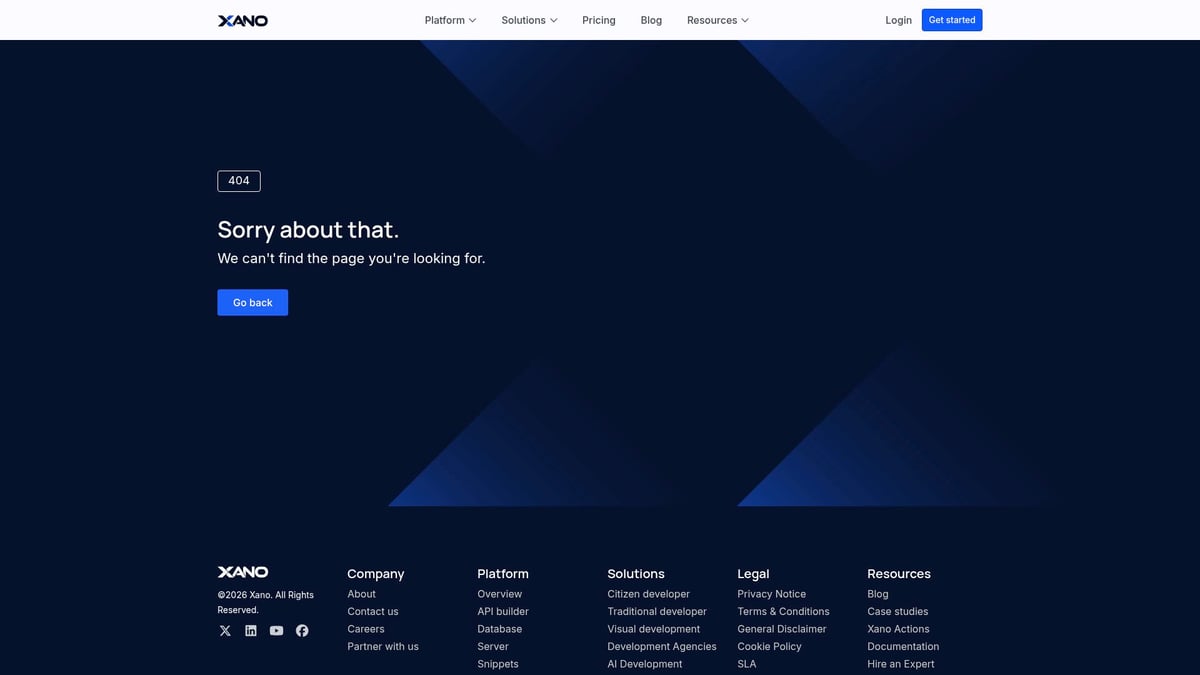Click the Facebook social icon

302,630
